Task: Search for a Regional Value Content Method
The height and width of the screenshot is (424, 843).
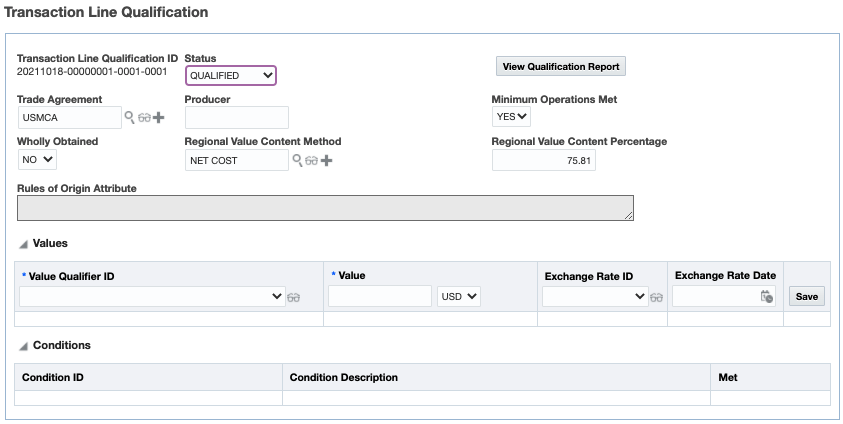Action: pos(297,160)
